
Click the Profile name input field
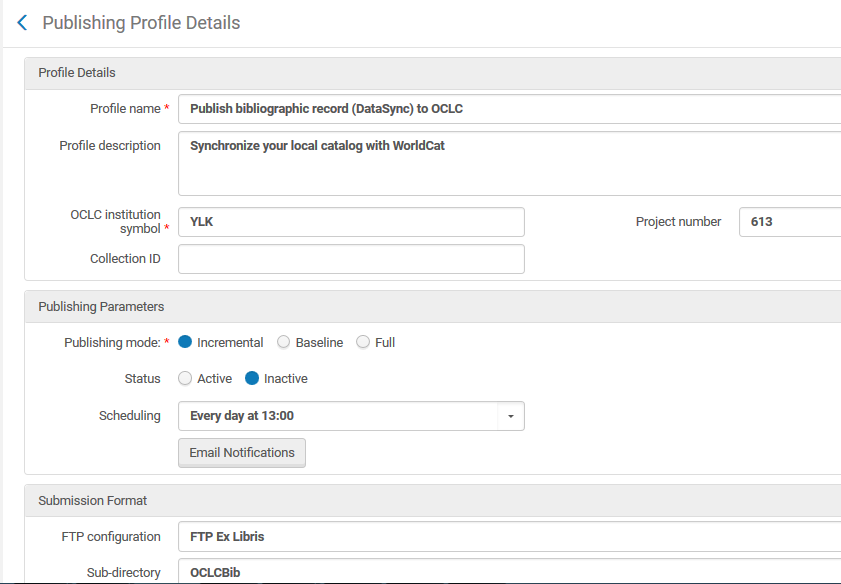click(x=508, y=108)
